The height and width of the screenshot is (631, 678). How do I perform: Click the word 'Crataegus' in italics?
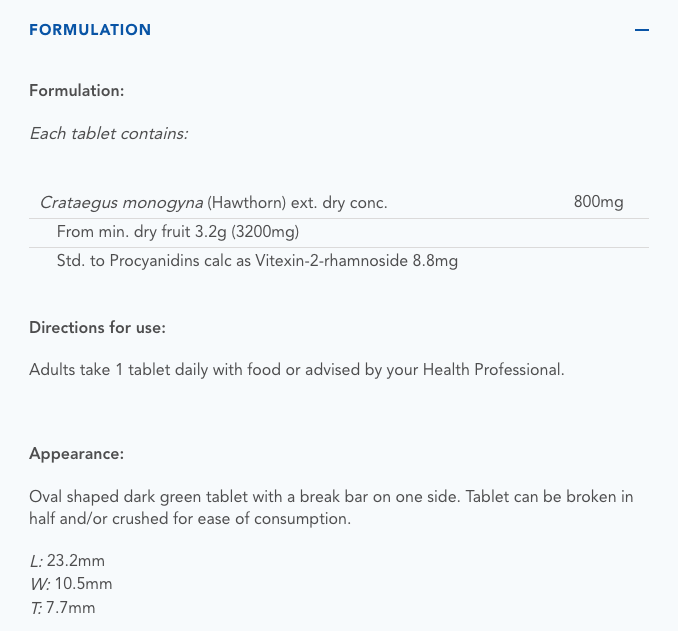coord(75,203)
